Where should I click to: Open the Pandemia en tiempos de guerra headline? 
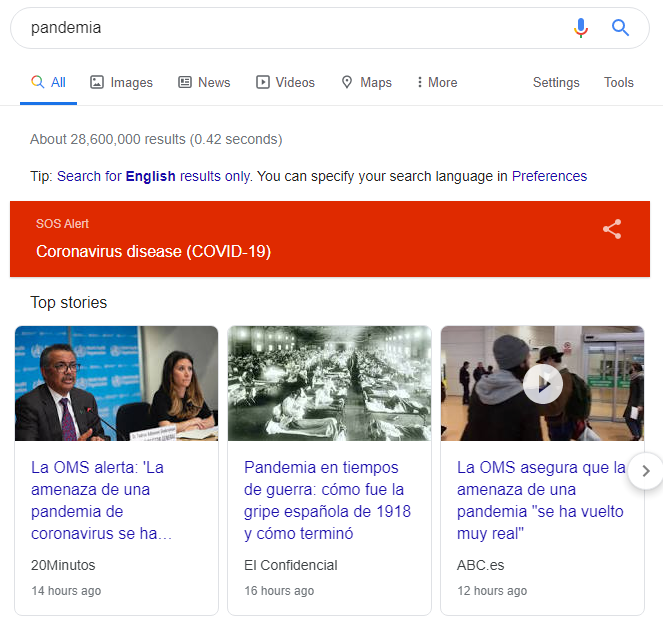point(327,501)
